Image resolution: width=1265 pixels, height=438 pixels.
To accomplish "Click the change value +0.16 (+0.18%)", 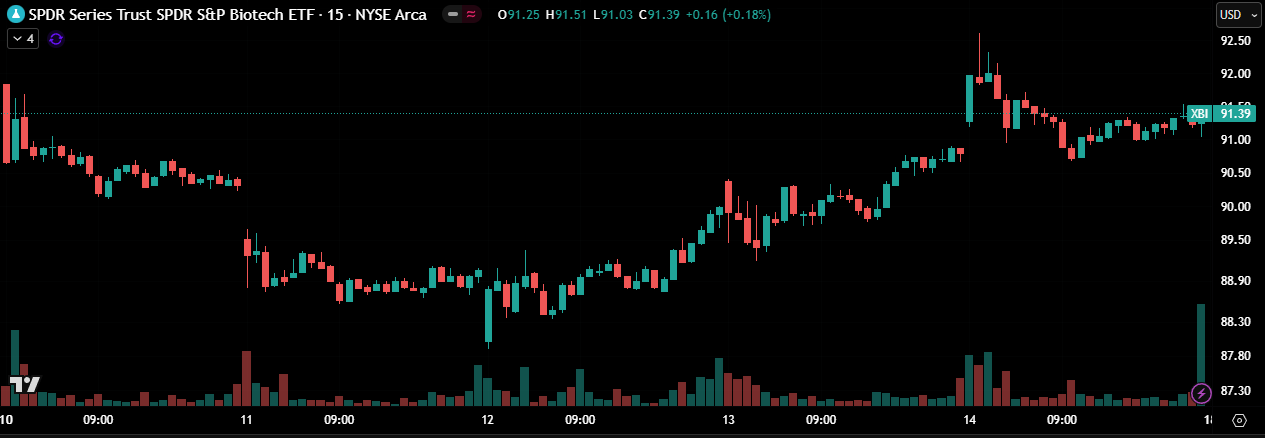I will pyautogui.click(x=728, y=15).
